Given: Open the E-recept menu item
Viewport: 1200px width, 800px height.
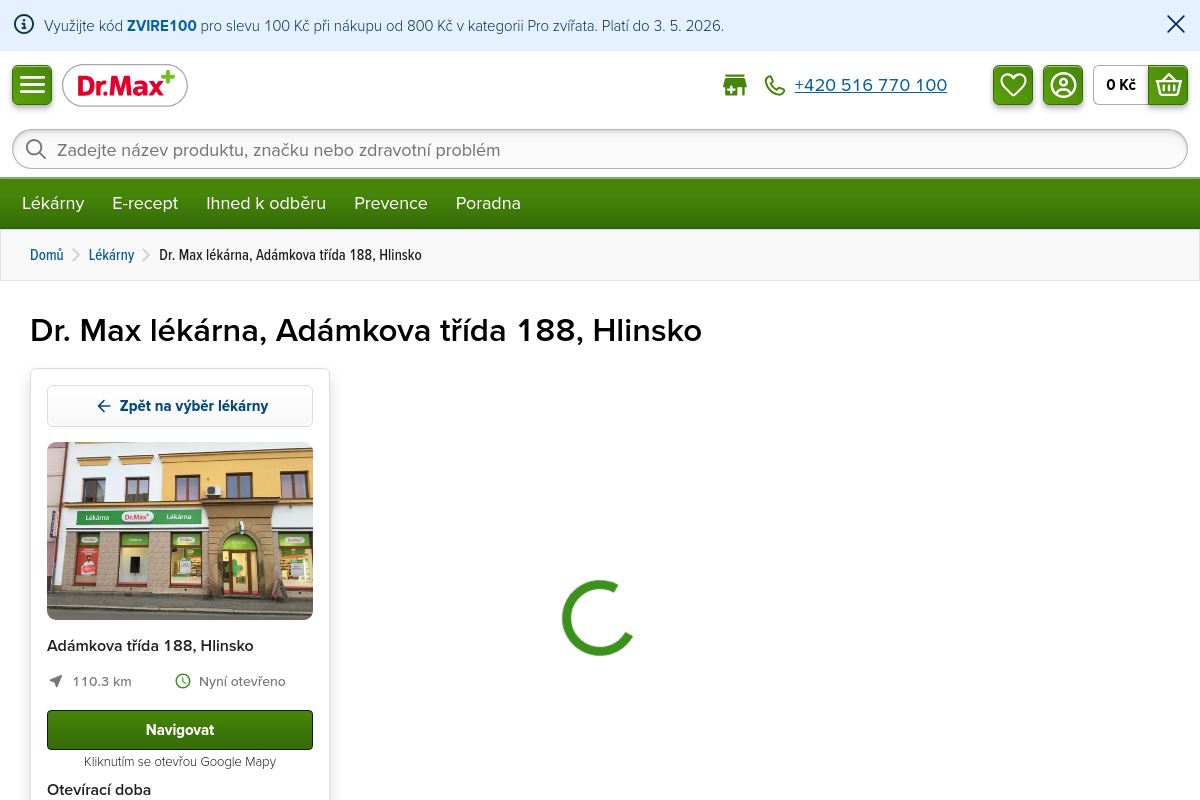Looking at the screenshot, I should (145, 203).
